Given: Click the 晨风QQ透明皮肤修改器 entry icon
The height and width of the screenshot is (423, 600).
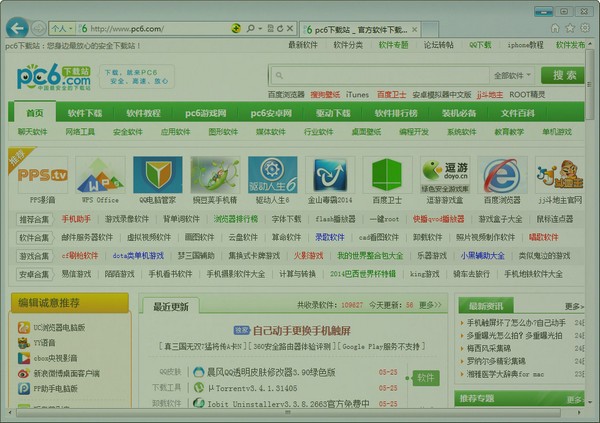Looking at the screenshot, I should tap(199, 372).
